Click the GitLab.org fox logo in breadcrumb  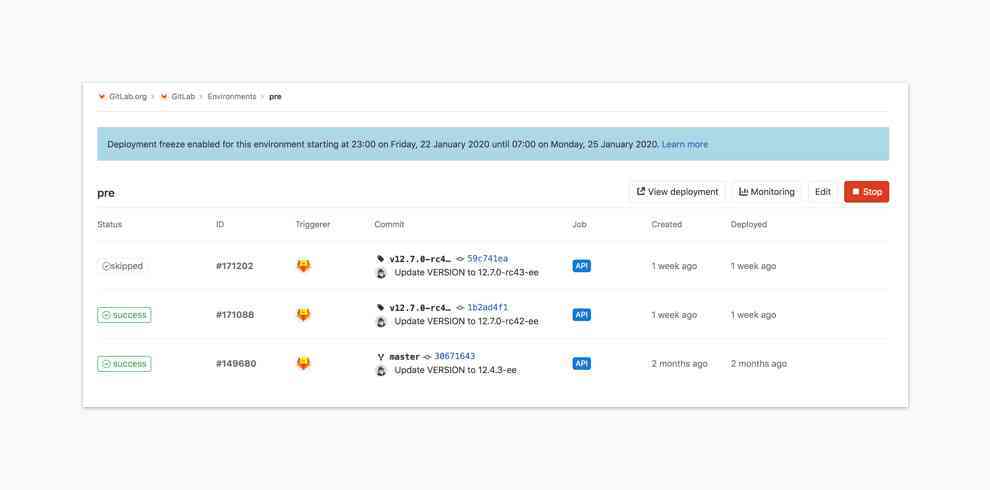click(102, 97)
